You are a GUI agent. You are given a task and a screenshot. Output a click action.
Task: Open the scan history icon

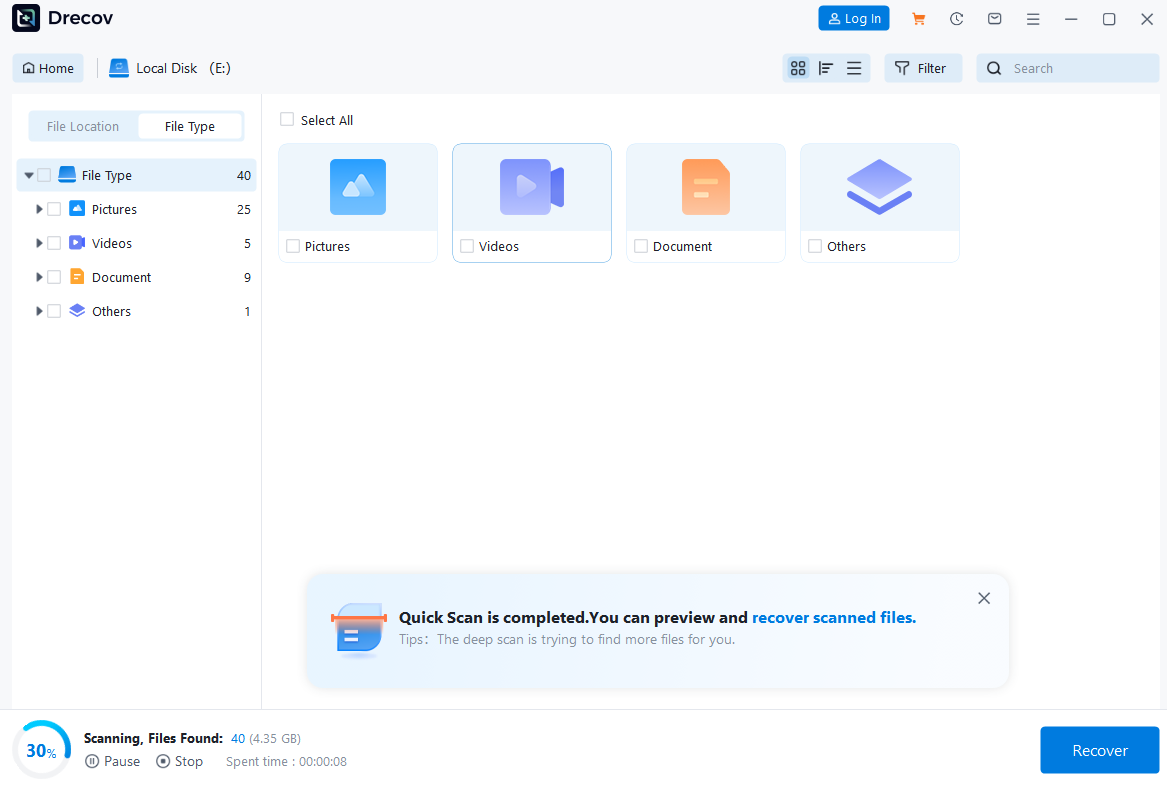[956, 18]
